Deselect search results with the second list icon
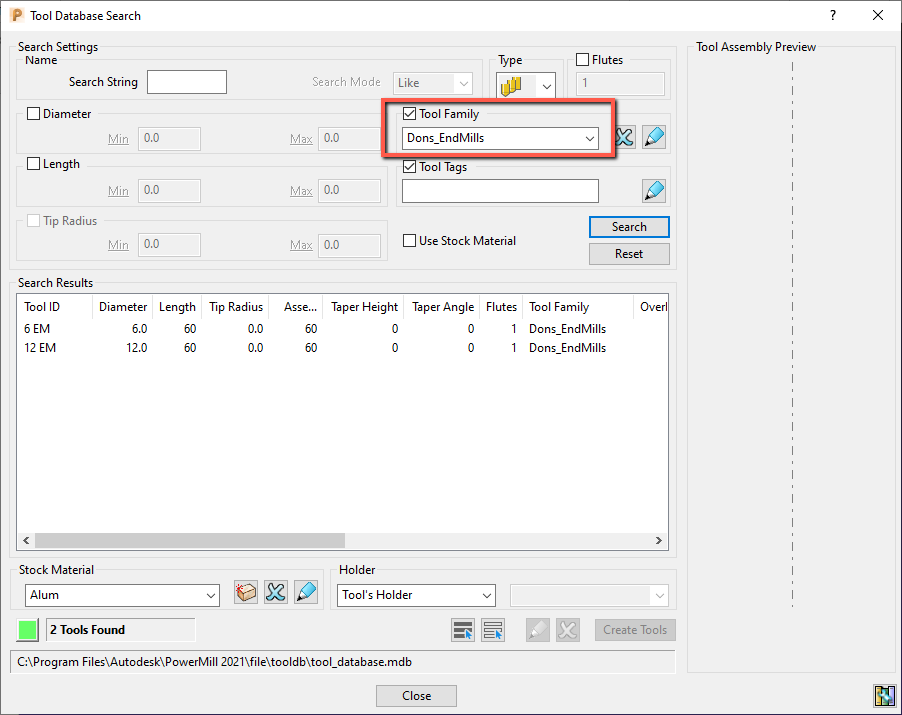Viewport: 902px width, 715px height. [491, 629]
